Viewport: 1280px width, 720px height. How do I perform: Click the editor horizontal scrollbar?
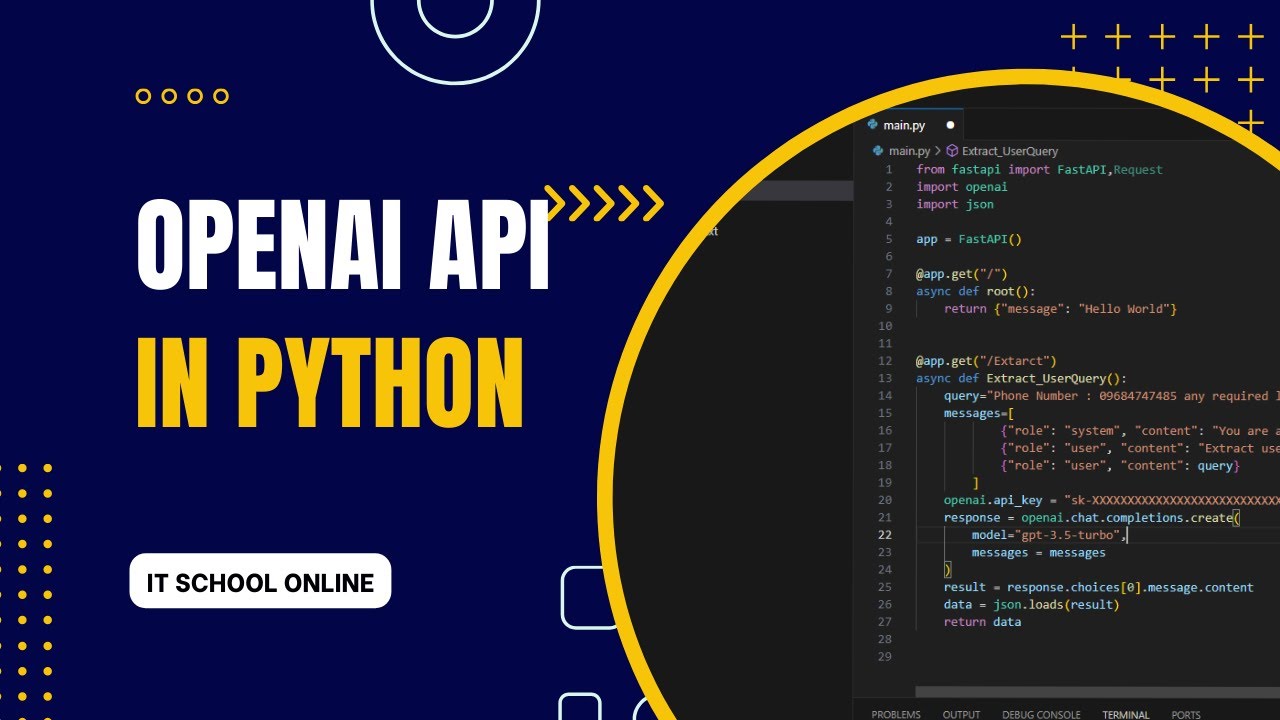click(1097, 691)
